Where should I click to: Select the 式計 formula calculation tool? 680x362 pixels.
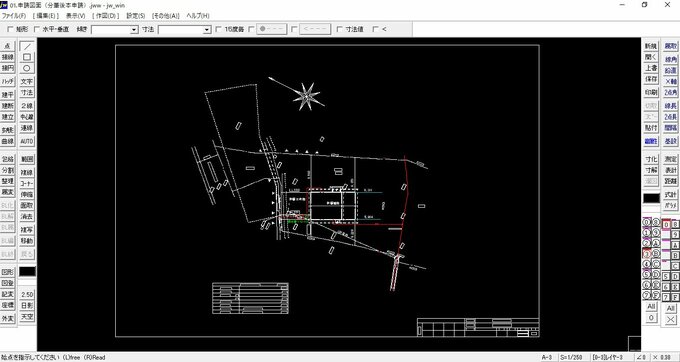(x=670, y=195)
